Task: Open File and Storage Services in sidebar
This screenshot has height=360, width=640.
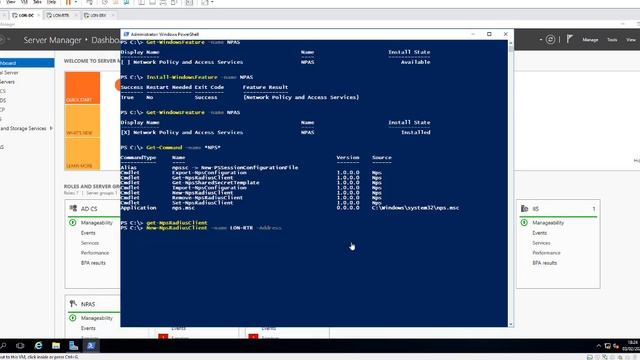Action: 23,128
